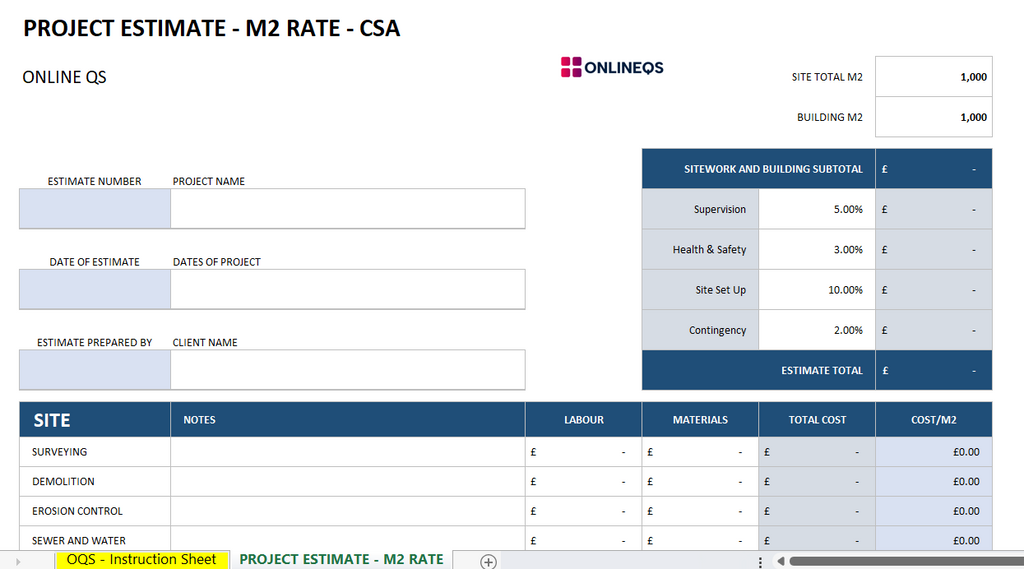The image size is (1024, 569).
Task: Select the Demolition cost/M2 £0.00 cell
Action: [934, 481]
